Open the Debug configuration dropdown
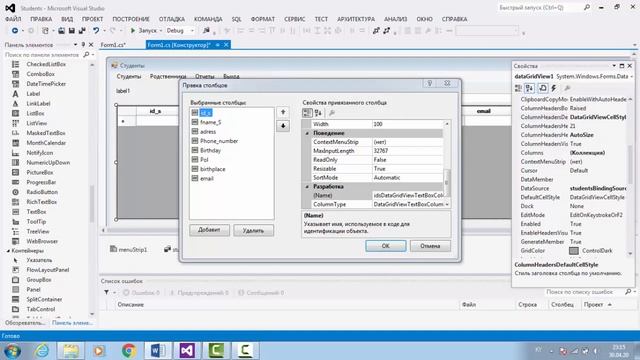 pyautogui.click(x=192, y=31)
